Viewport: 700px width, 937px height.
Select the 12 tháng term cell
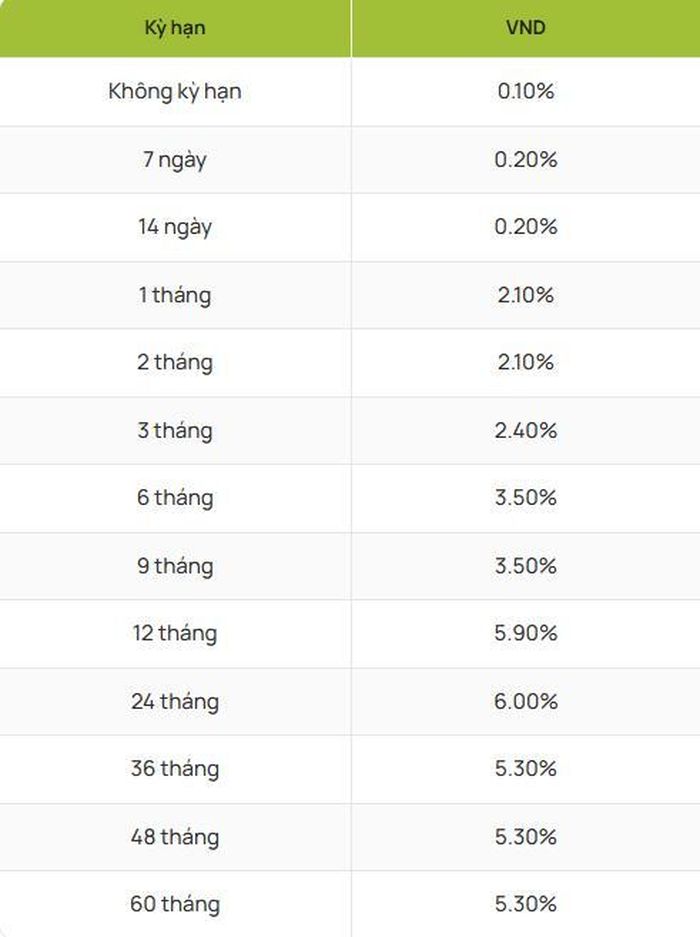175,634
